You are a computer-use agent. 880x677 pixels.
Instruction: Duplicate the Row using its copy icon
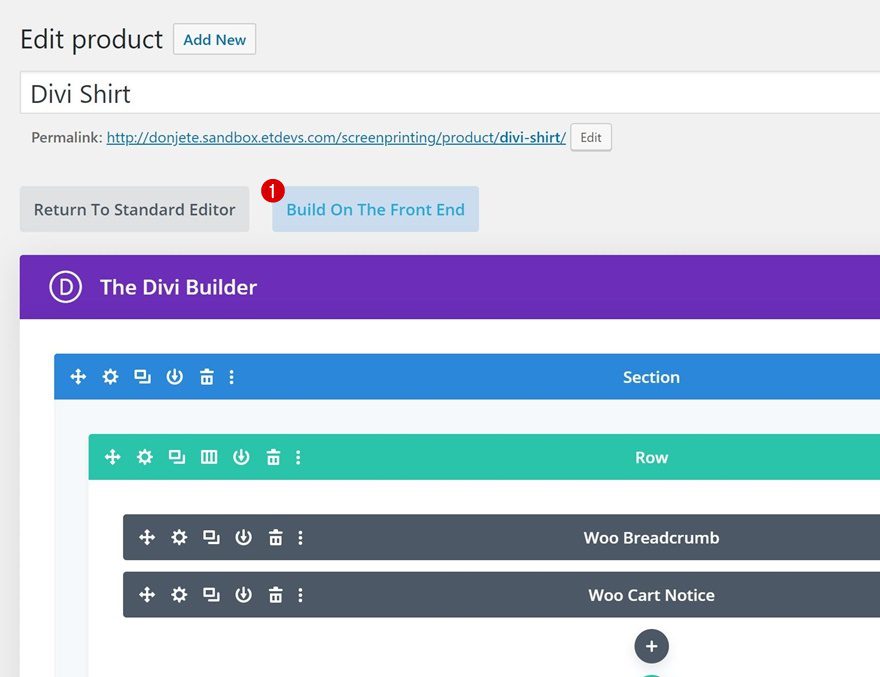tap(176, 457)
